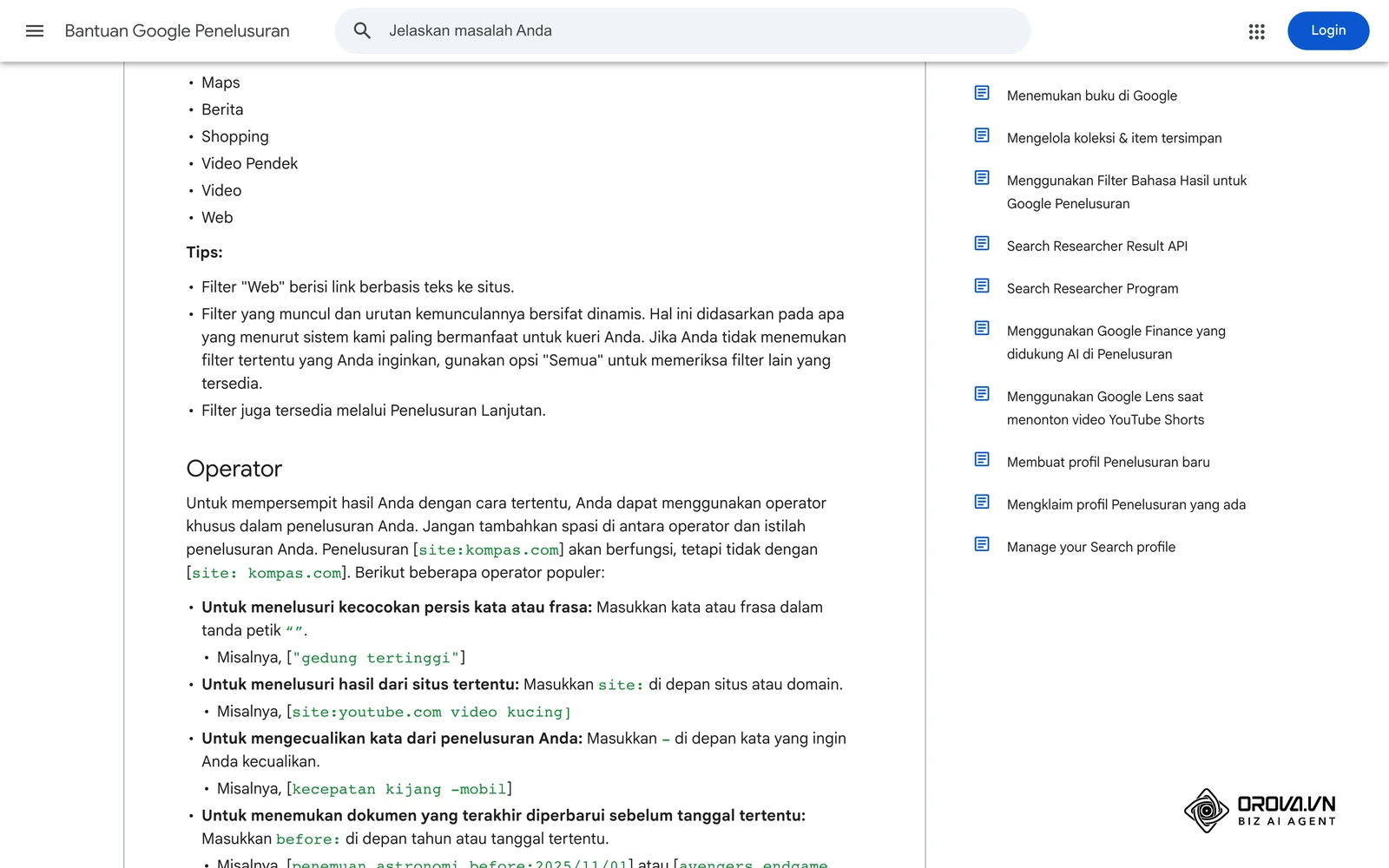Open the Google apps grid
1389x868 pixels.
[x=1256, y=31]
